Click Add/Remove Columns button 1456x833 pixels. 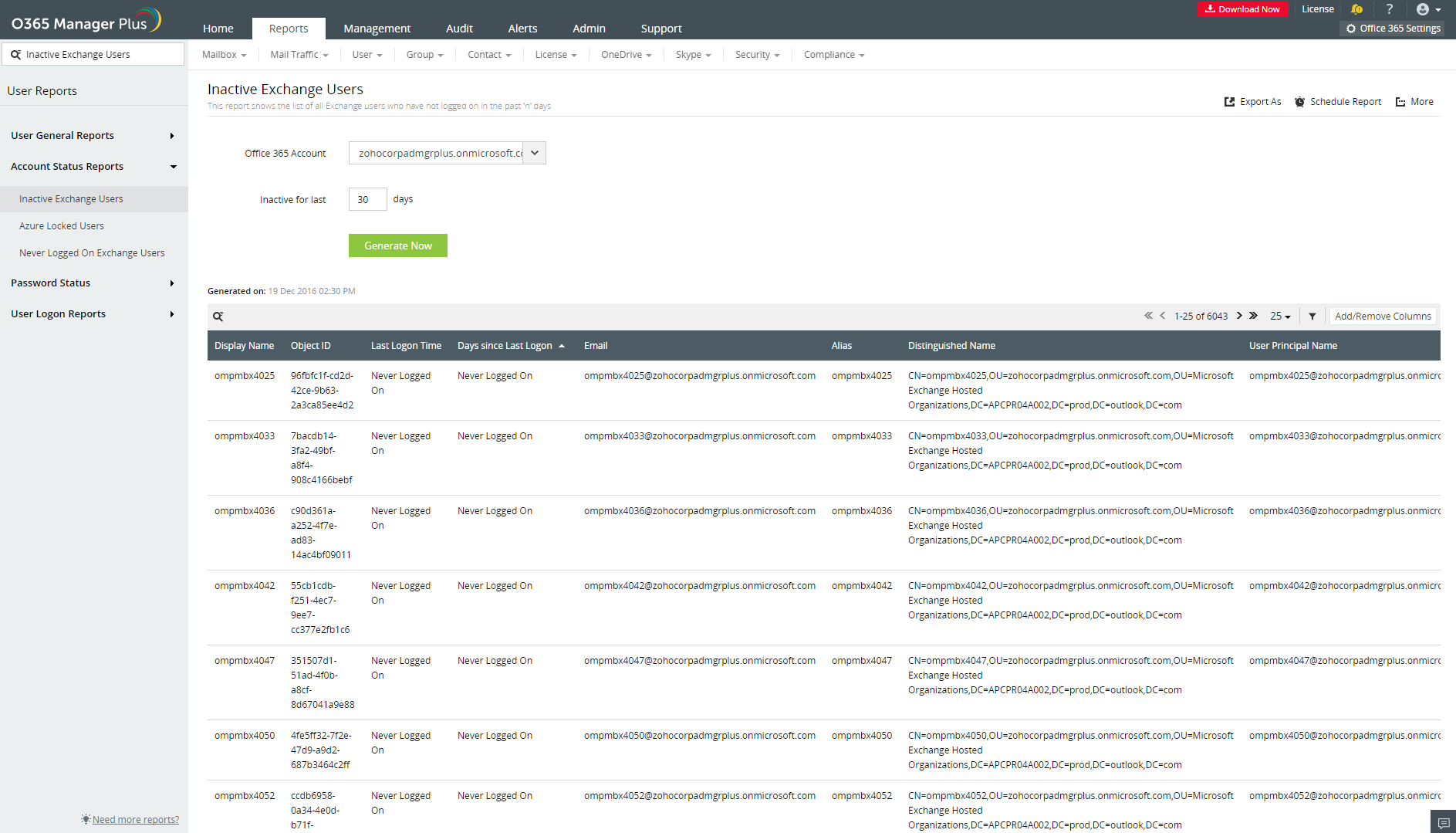(x=1383, y=316)
